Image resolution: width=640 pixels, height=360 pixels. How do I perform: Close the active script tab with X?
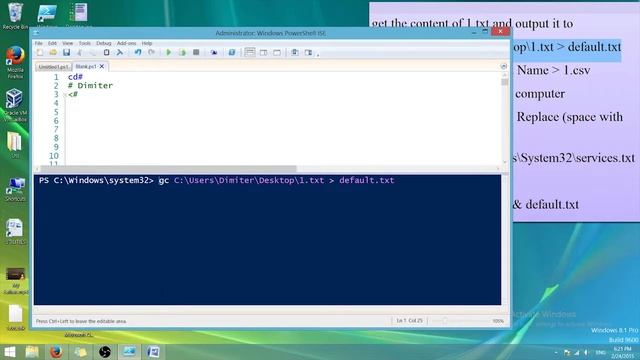[x=102, y=66]
